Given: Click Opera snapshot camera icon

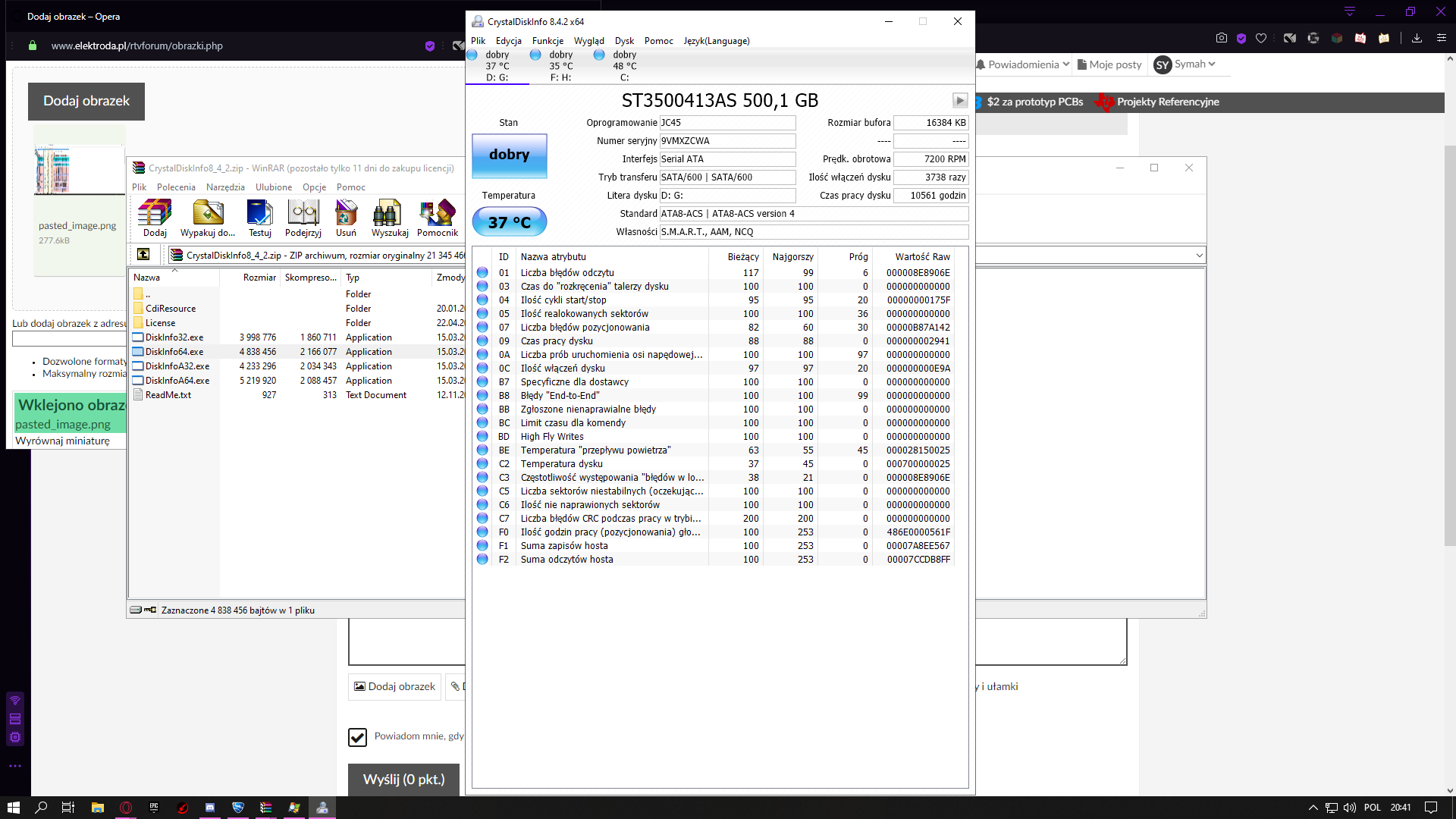Looking at the screenshot, I should tap(1221, 38).
